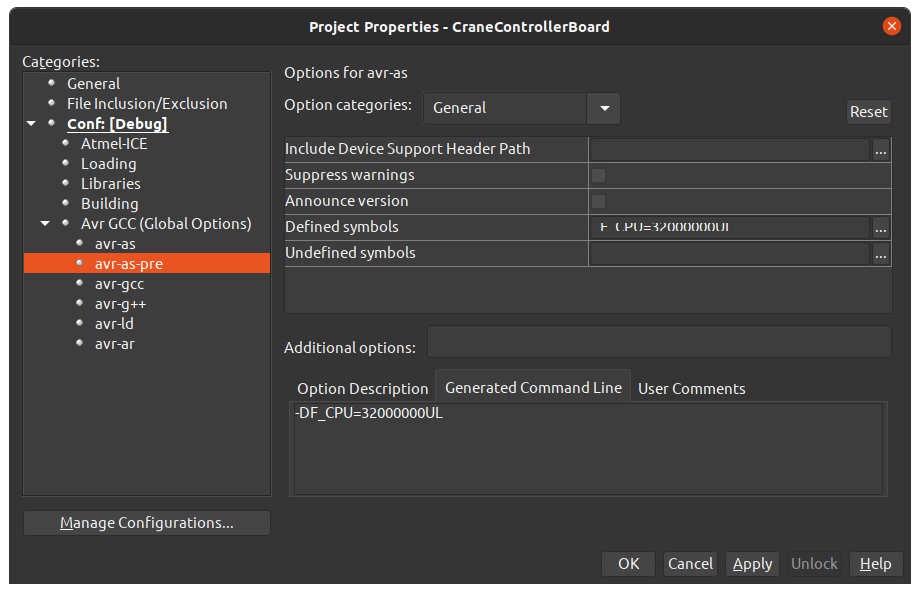Image resolution: width=920 pixels, height=593 pixels.
Task: Select avr-gcc in the categories tree
Action: (119, 284)
